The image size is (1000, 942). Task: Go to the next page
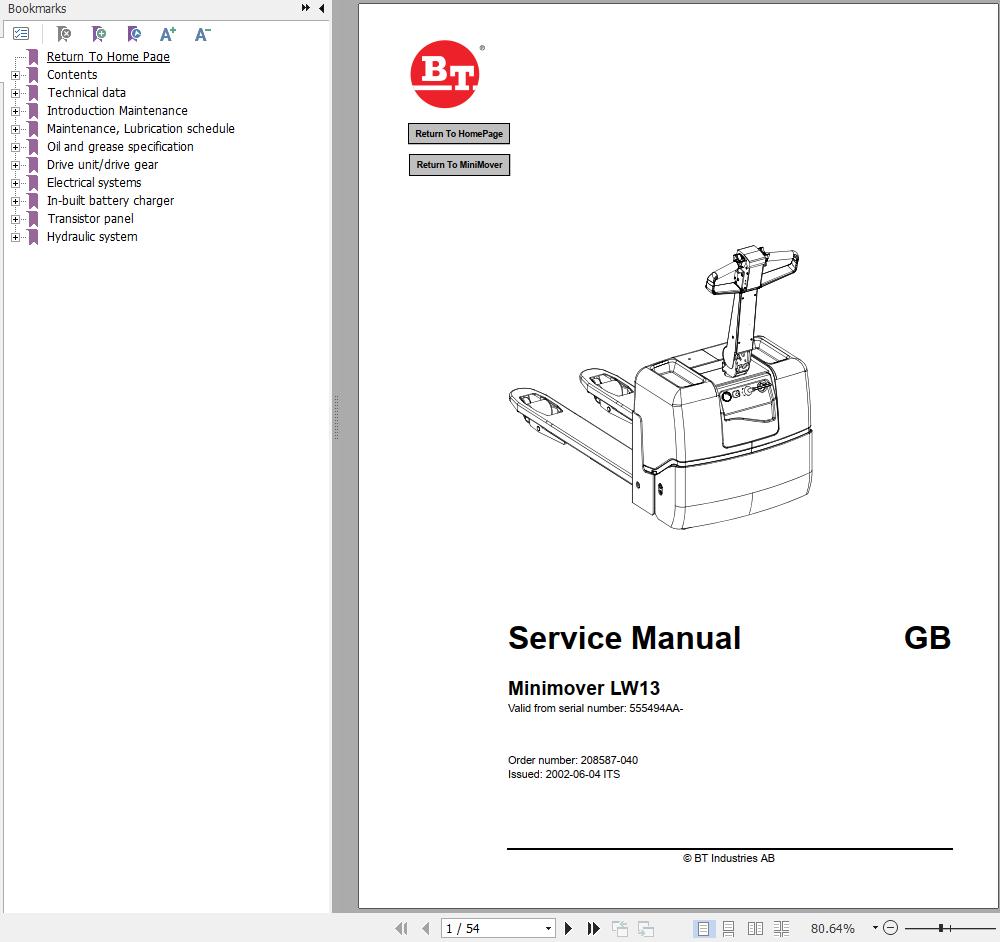tap(568, 928)
